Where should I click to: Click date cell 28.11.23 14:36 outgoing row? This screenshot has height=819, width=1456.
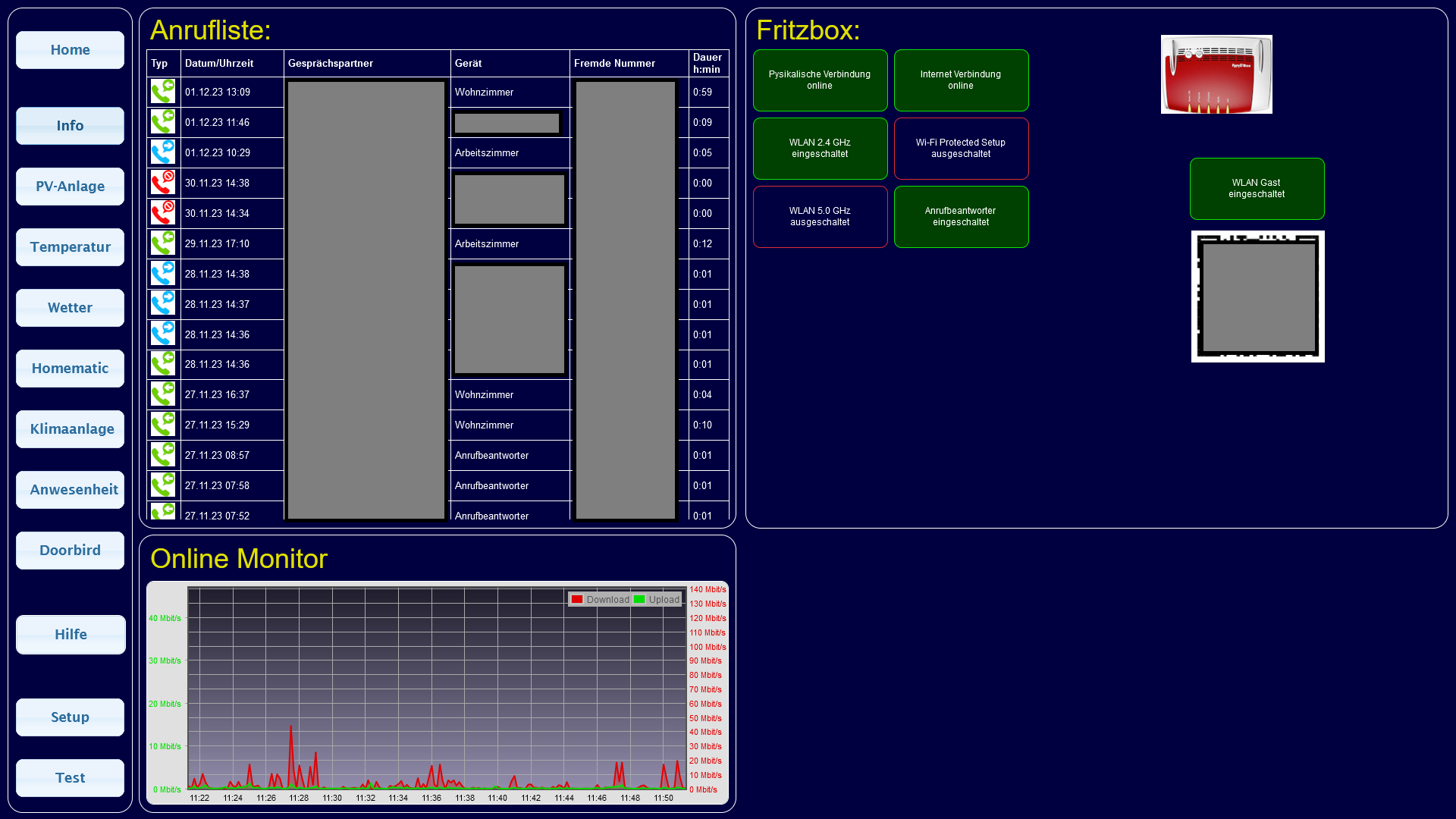coord(232,334)
